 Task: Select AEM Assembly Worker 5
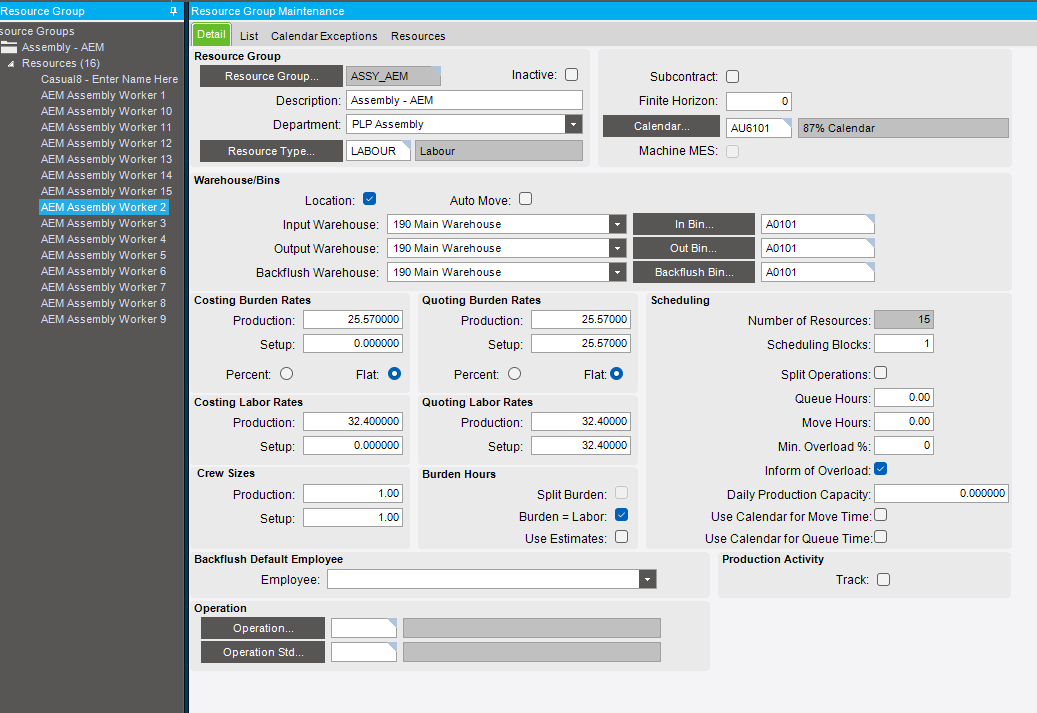click(103, 255)
